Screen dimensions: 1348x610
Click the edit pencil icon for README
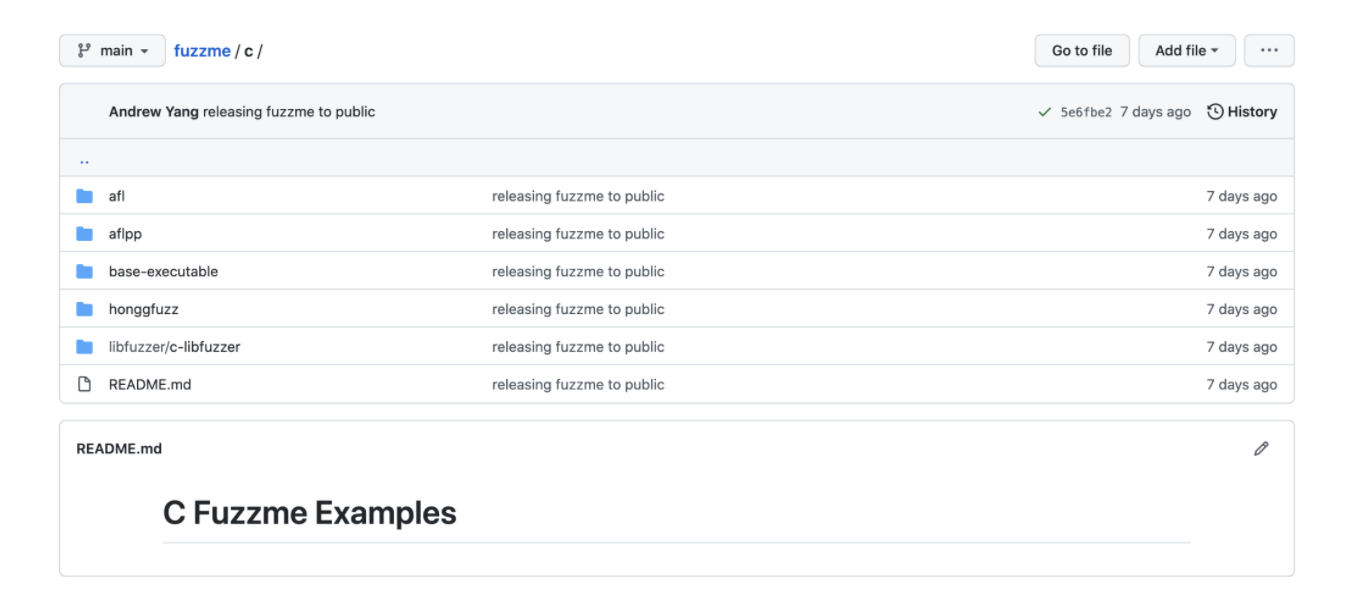pos(1261,449)
